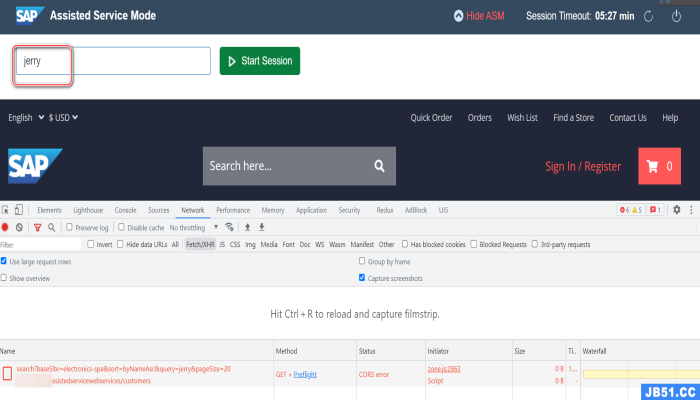Screen dimensions: 700x400
Task: Click the search magnifier in Search here box
Action: [x=379, y=166]
